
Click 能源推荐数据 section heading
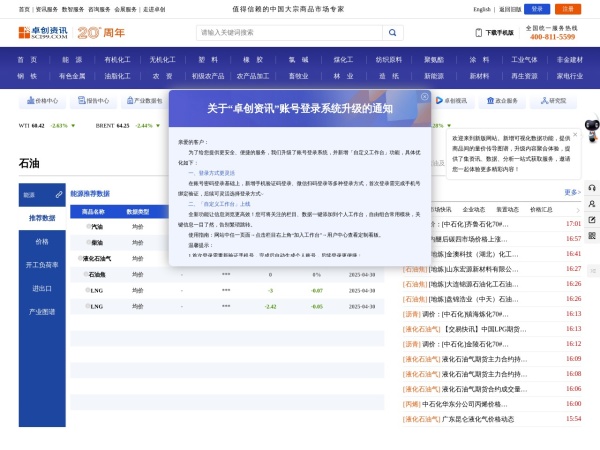90,194
